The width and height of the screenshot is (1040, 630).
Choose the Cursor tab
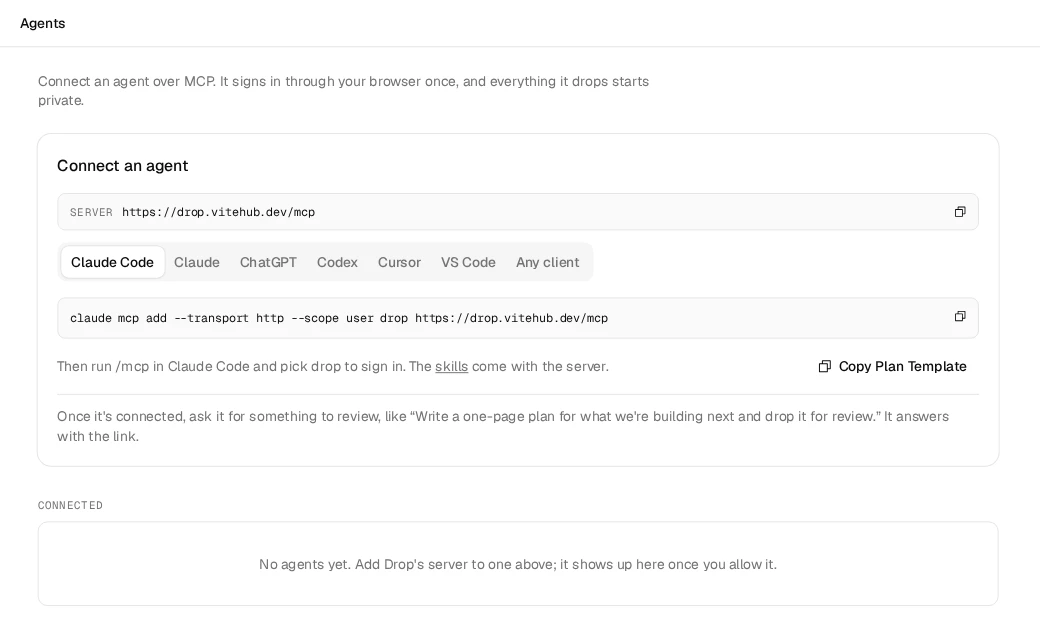pos(399,263)
